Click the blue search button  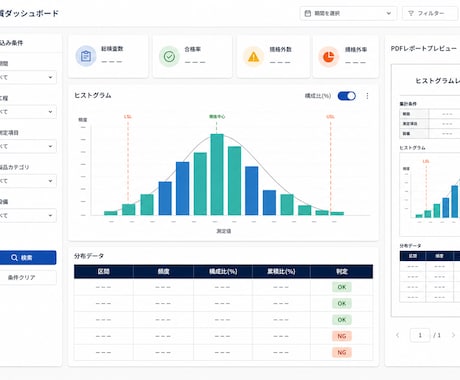click(x=27, y=258)
